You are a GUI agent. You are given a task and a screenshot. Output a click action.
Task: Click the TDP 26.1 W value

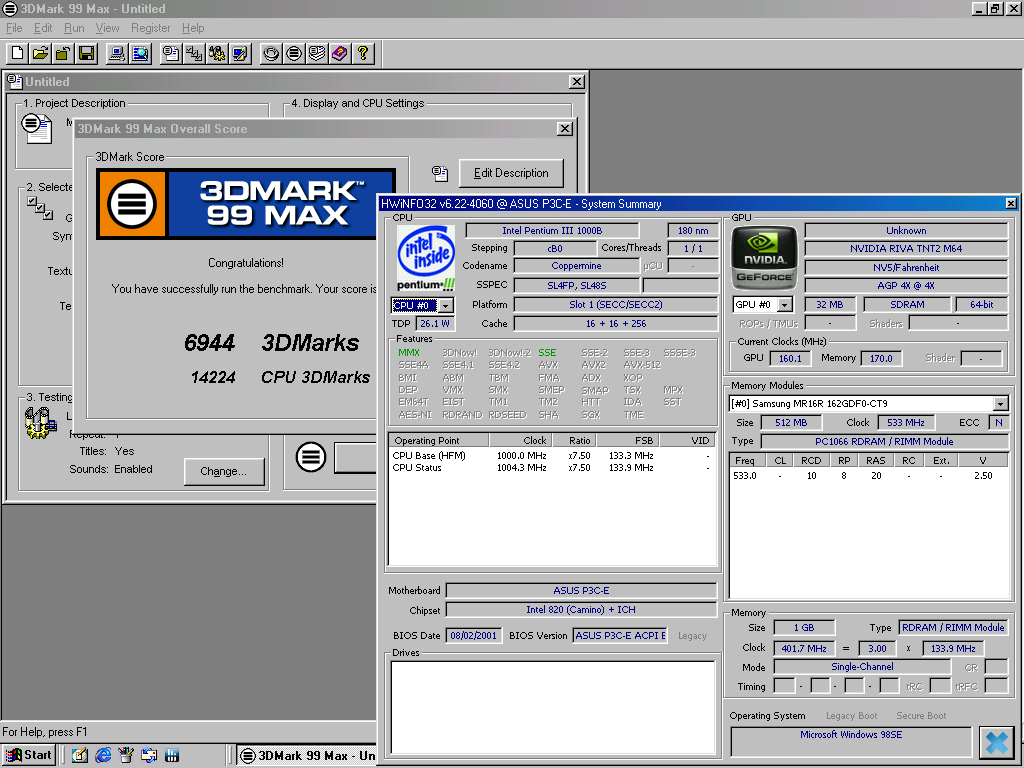point(435,323)
